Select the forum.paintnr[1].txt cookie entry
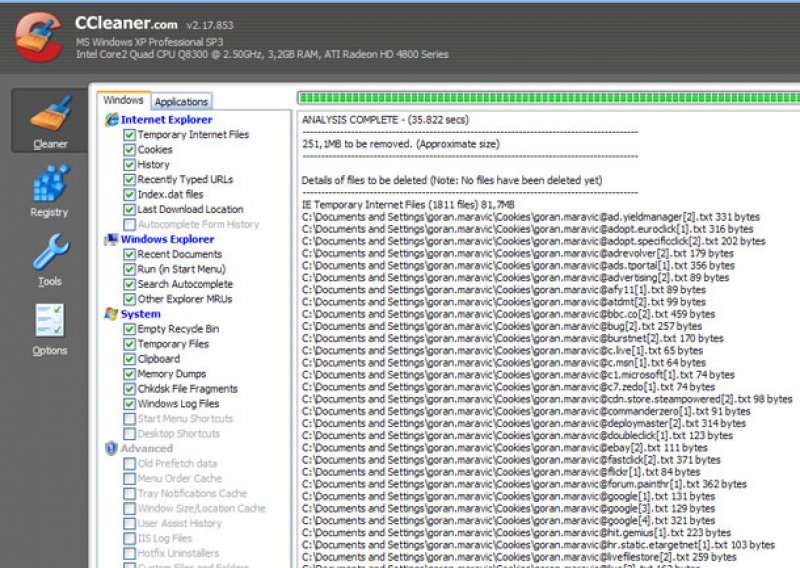800x568 pixels. point(524,484)
